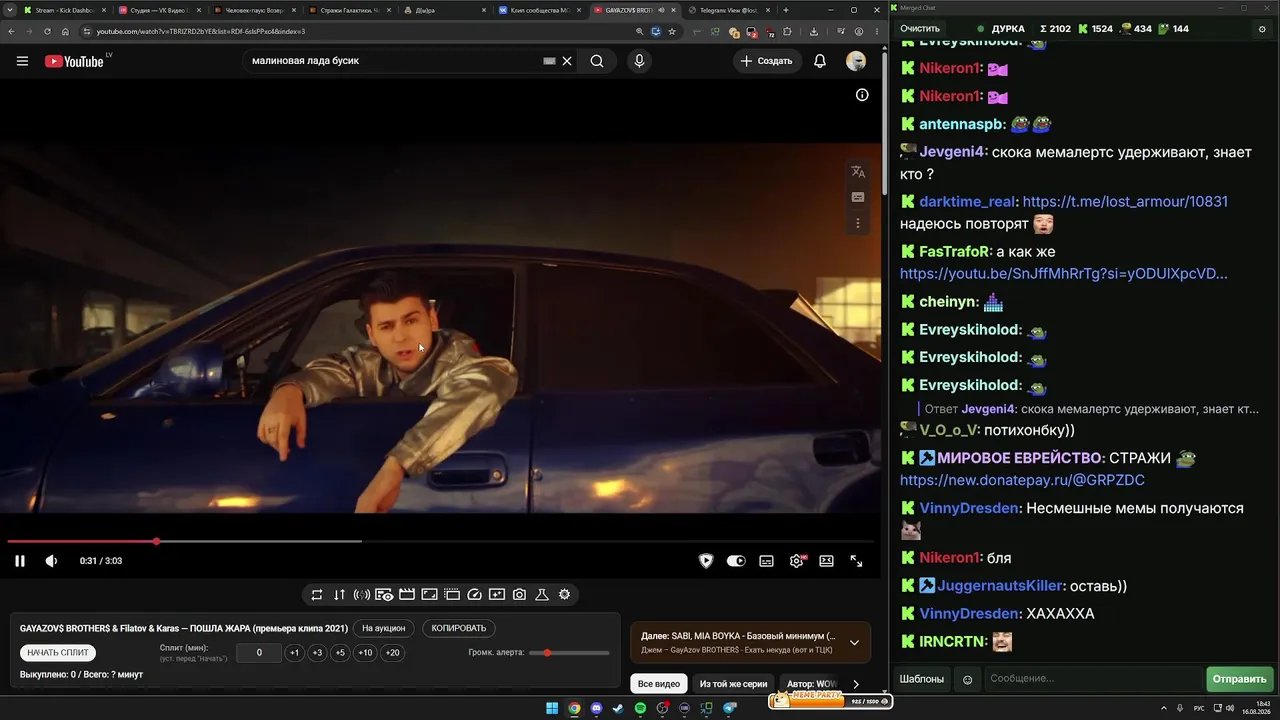The width and height of the screenshot is (1280, 720).
Task: Expand the Далее up-next playlist panel
Action: [854, 642]
